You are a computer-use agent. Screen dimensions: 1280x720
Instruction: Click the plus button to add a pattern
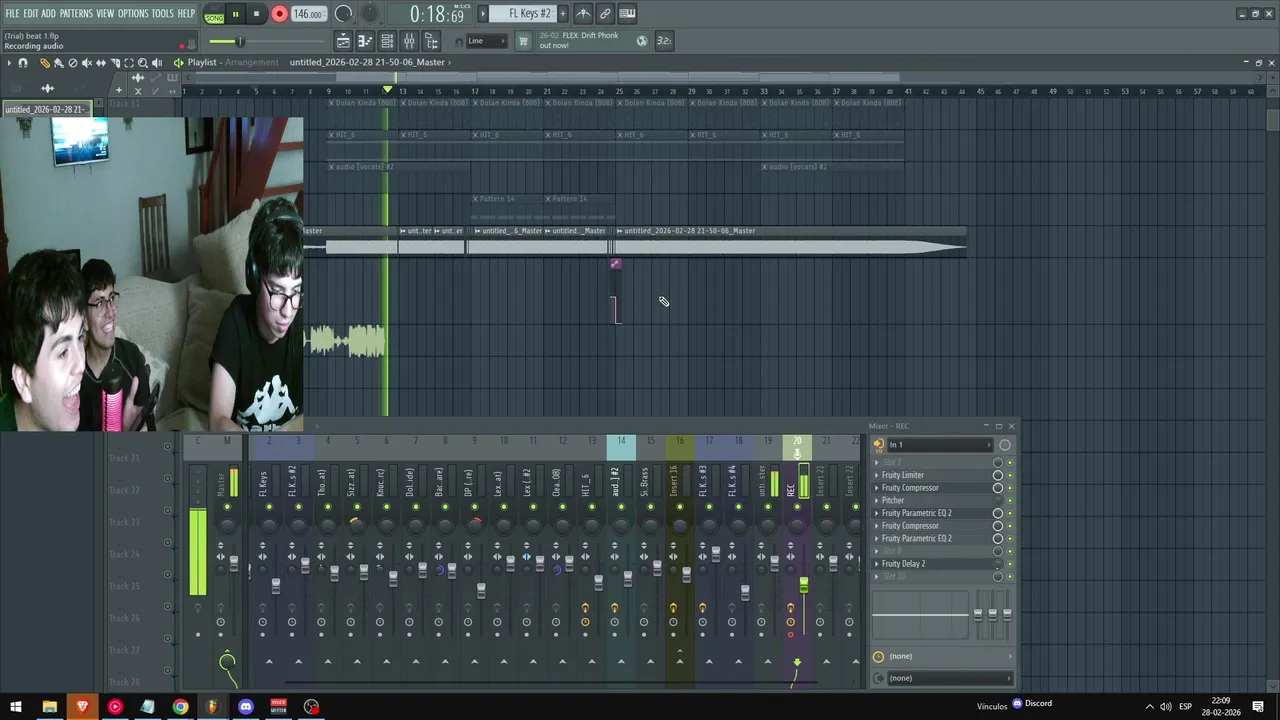(x=562, y=14)
